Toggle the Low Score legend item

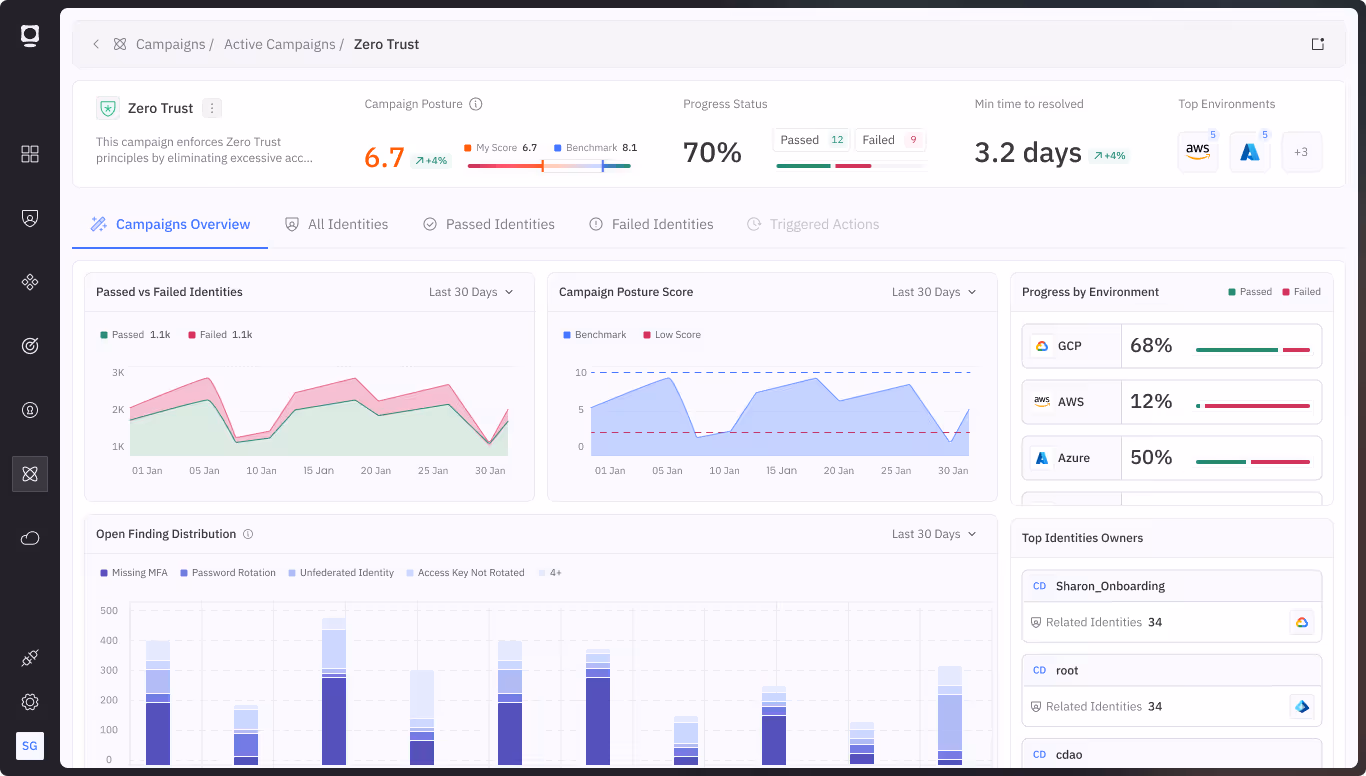[x=672, y=335]
